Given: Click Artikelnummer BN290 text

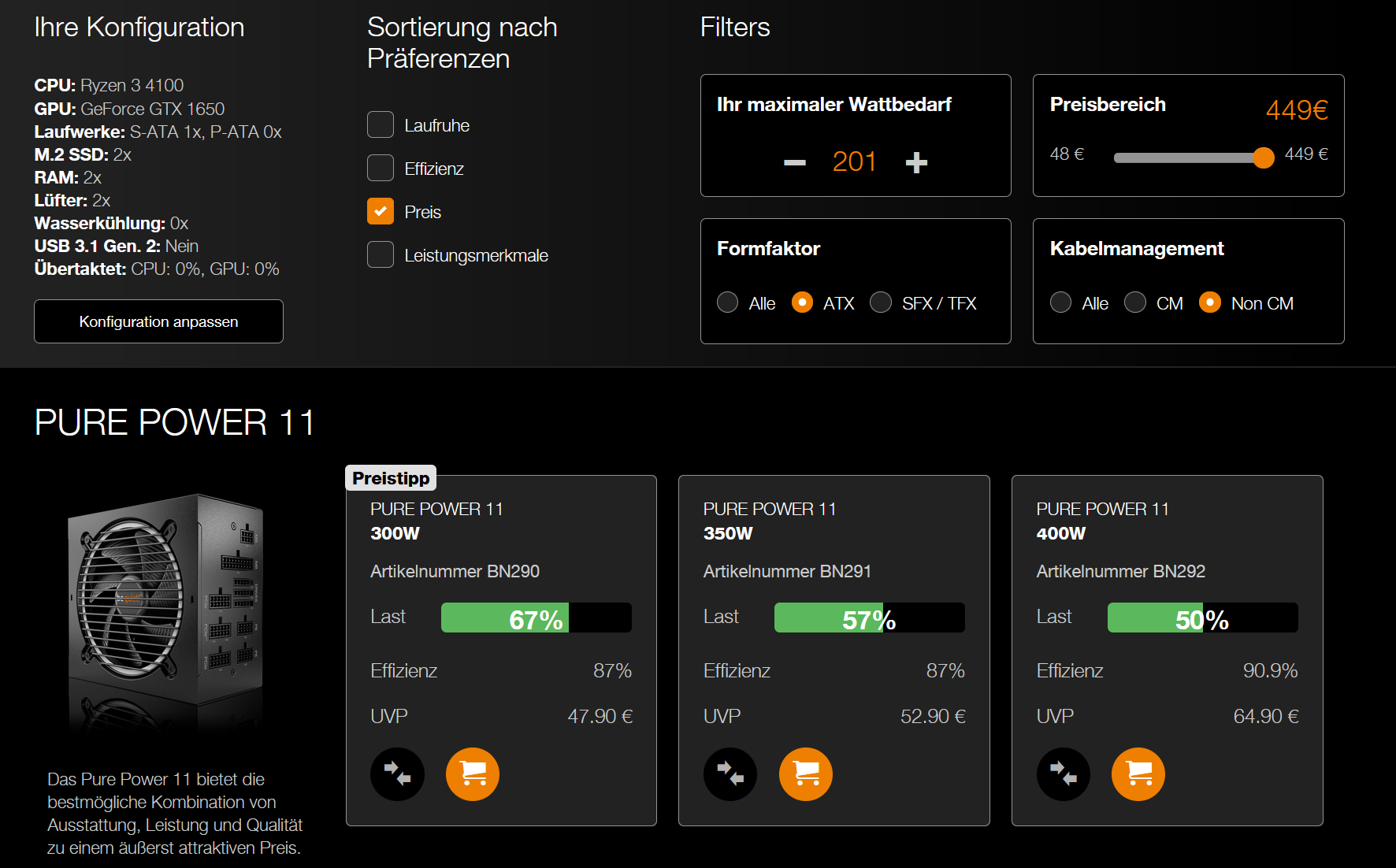Looking at the screenshot, I should point(455,571).
